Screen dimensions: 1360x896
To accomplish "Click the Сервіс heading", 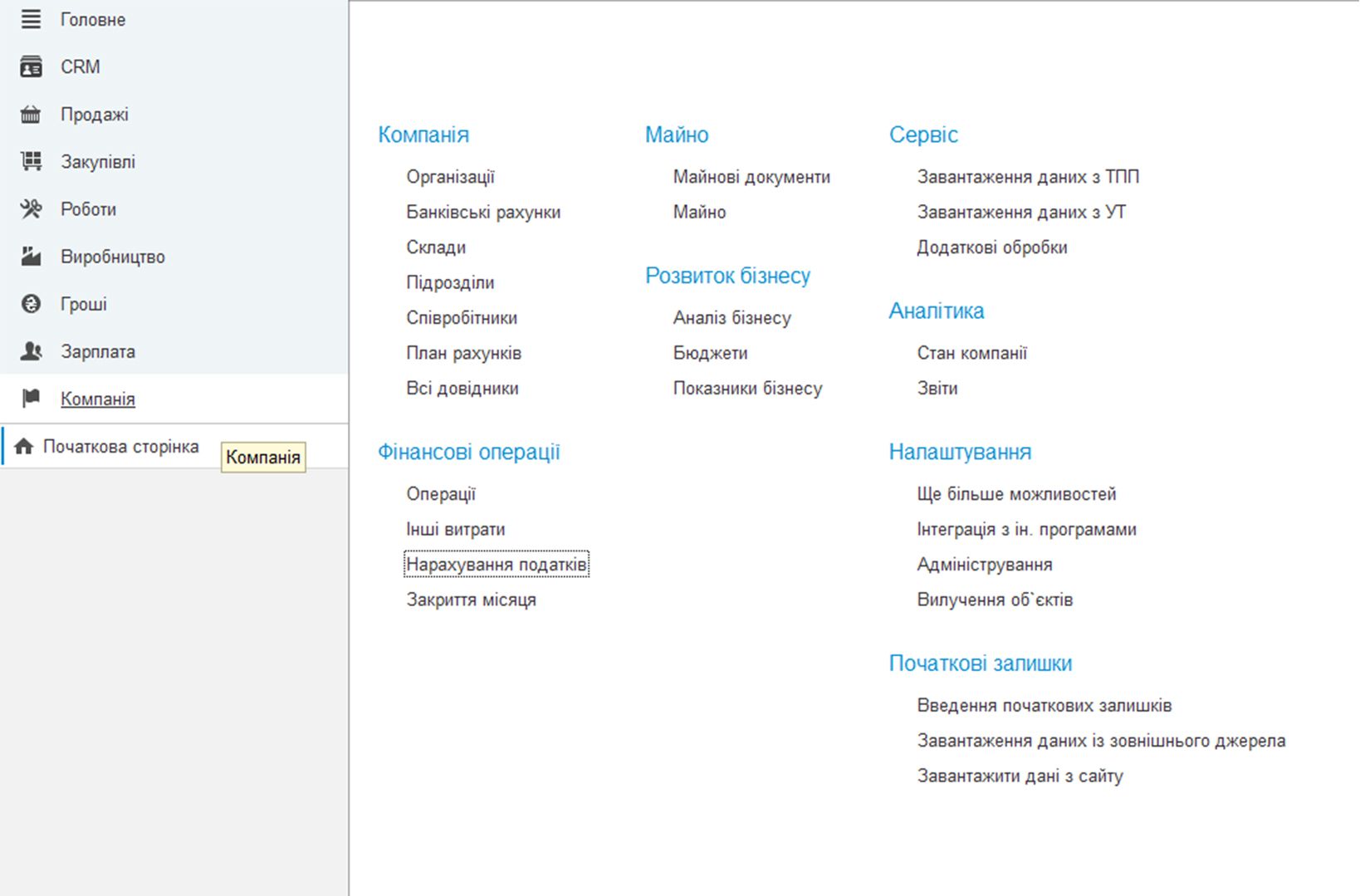I will click(x=923, y=135).
